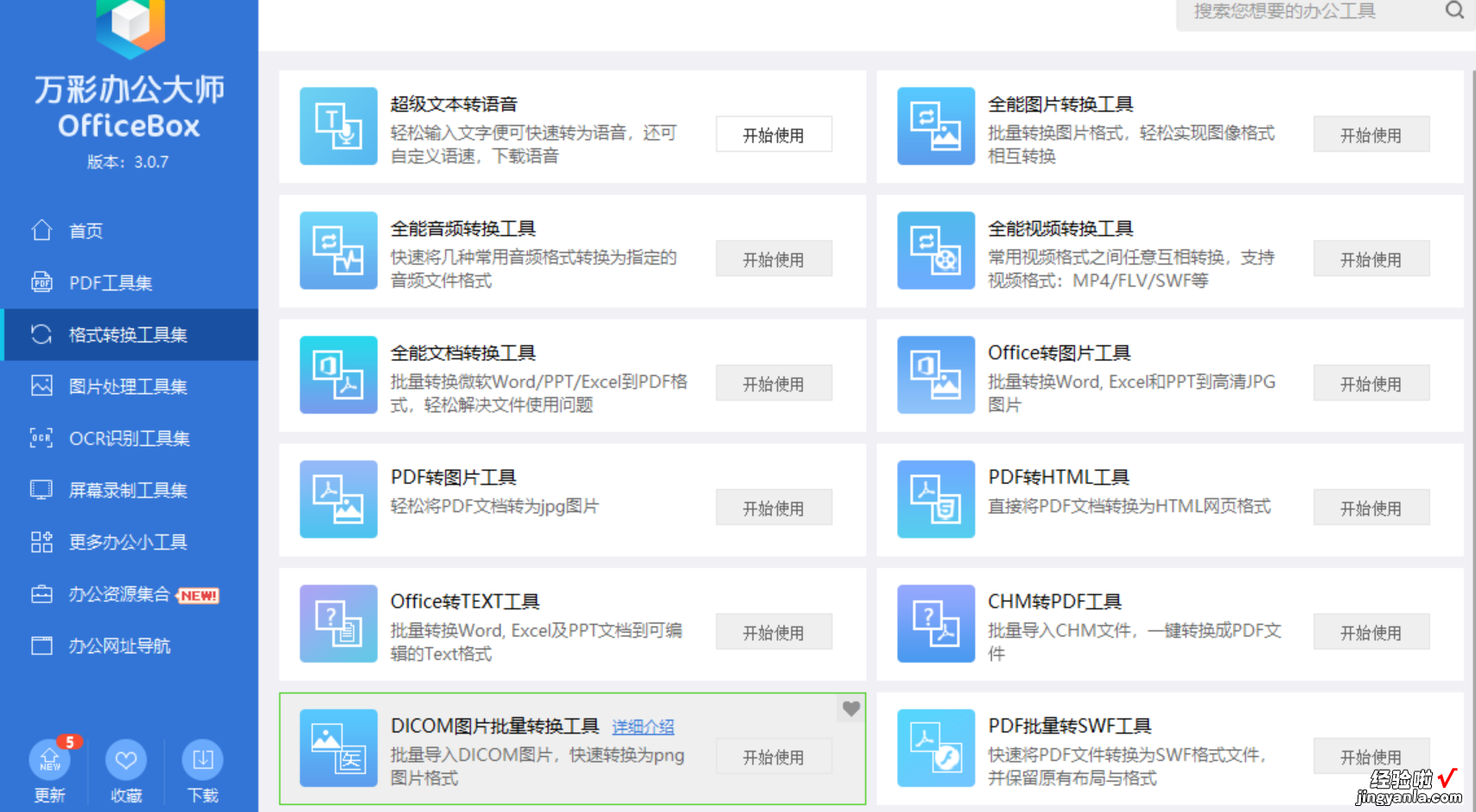Favorite the DICOM tool with heart icon
Image resolution: width=1476 pixels, height=812 pixels.
pos(851,708)
